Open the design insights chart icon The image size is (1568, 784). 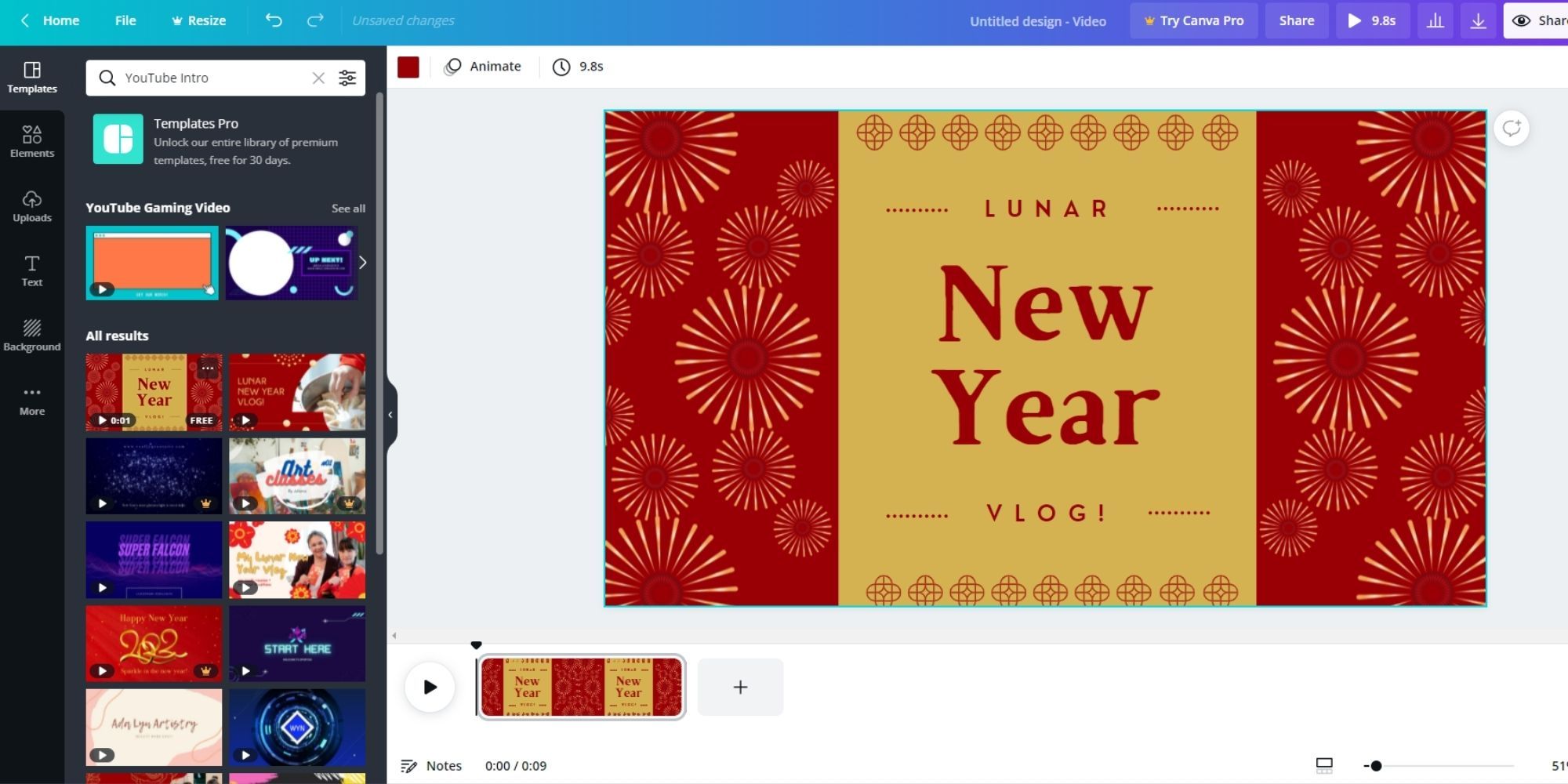(1436, 20)
